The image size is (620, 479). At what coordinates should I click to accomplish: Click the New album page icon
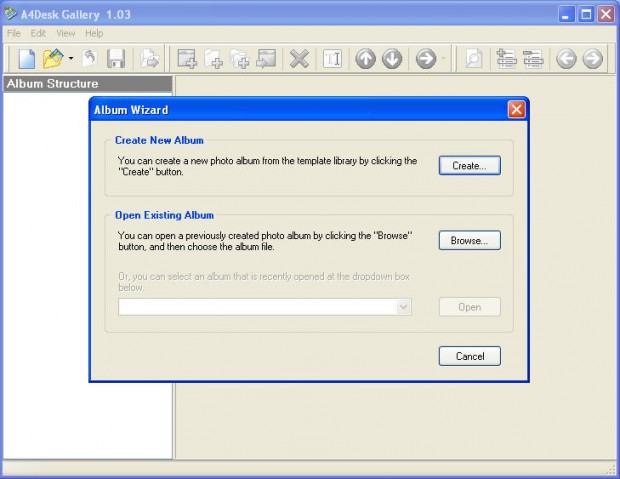point(27,59)
